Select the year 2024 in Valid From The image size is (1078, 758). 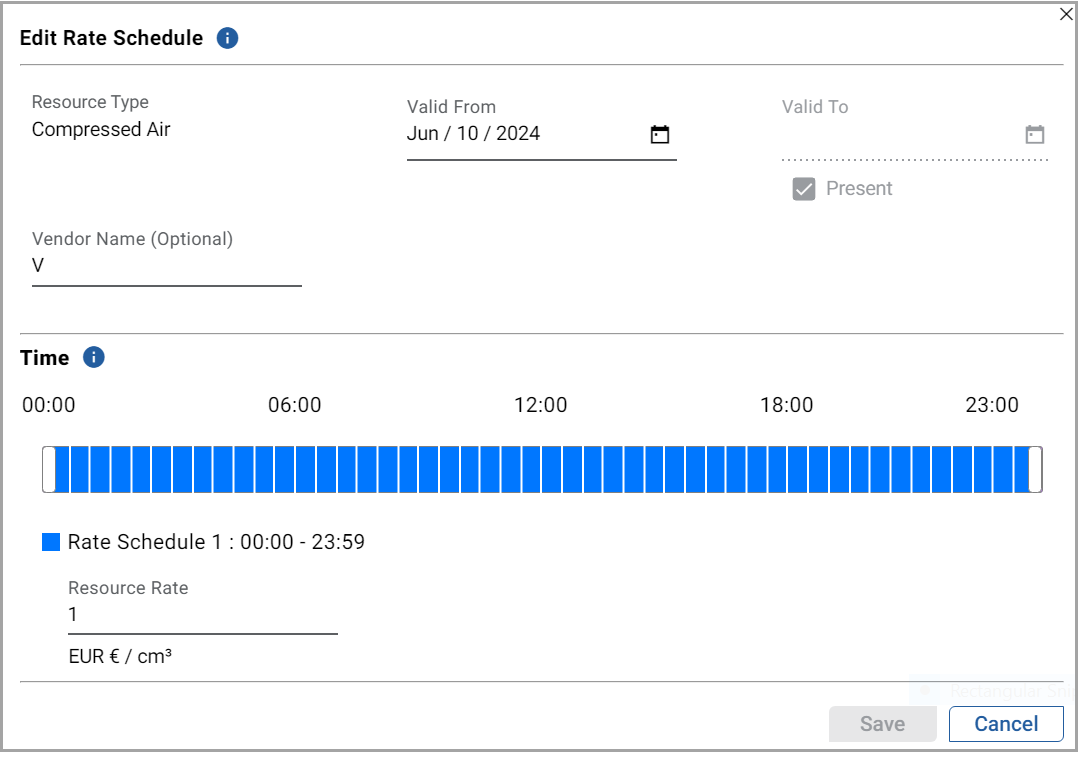click(x=518, y=134)
